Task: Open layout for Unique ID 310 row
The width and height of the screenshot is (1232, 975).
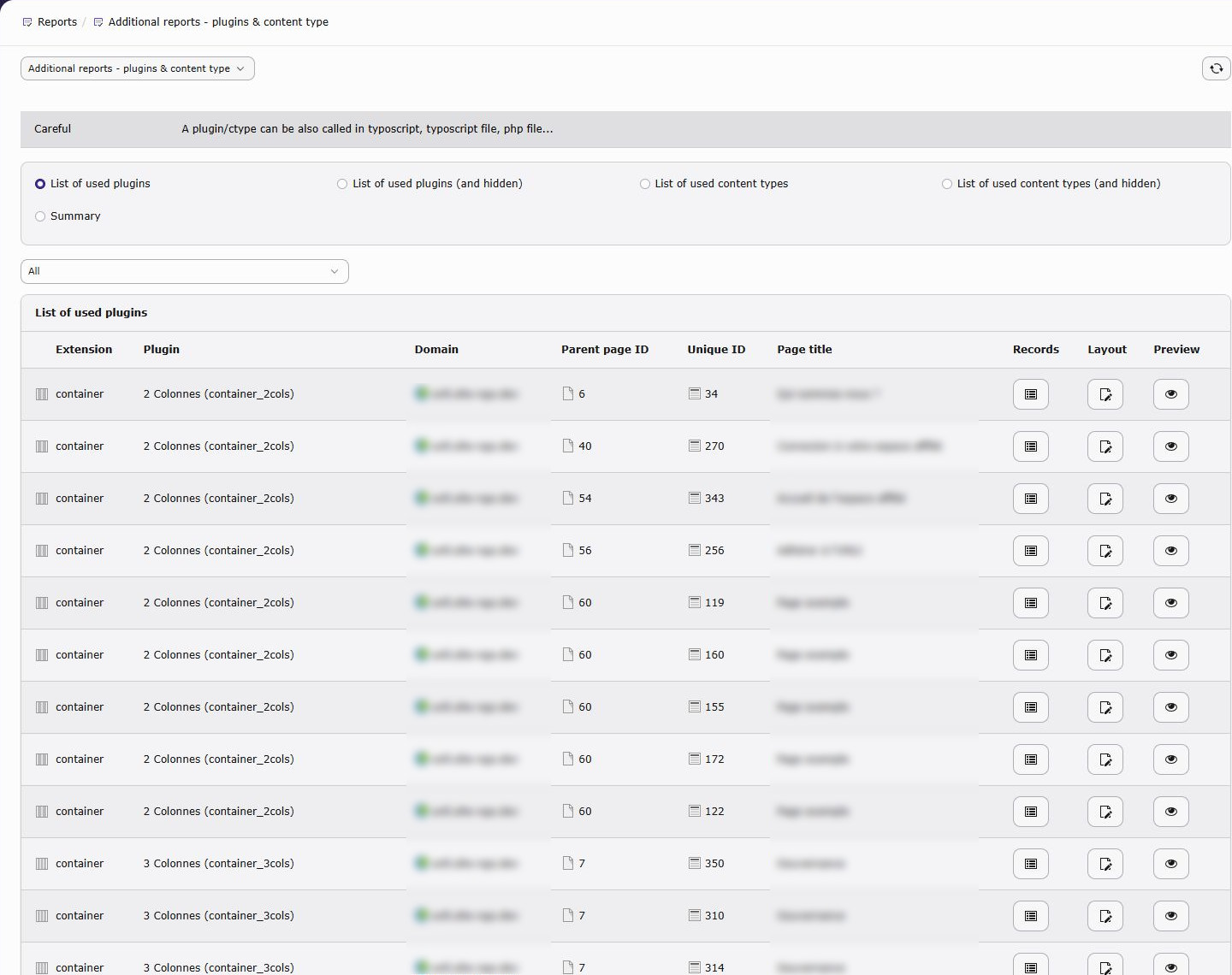Action: point(1105,916)
